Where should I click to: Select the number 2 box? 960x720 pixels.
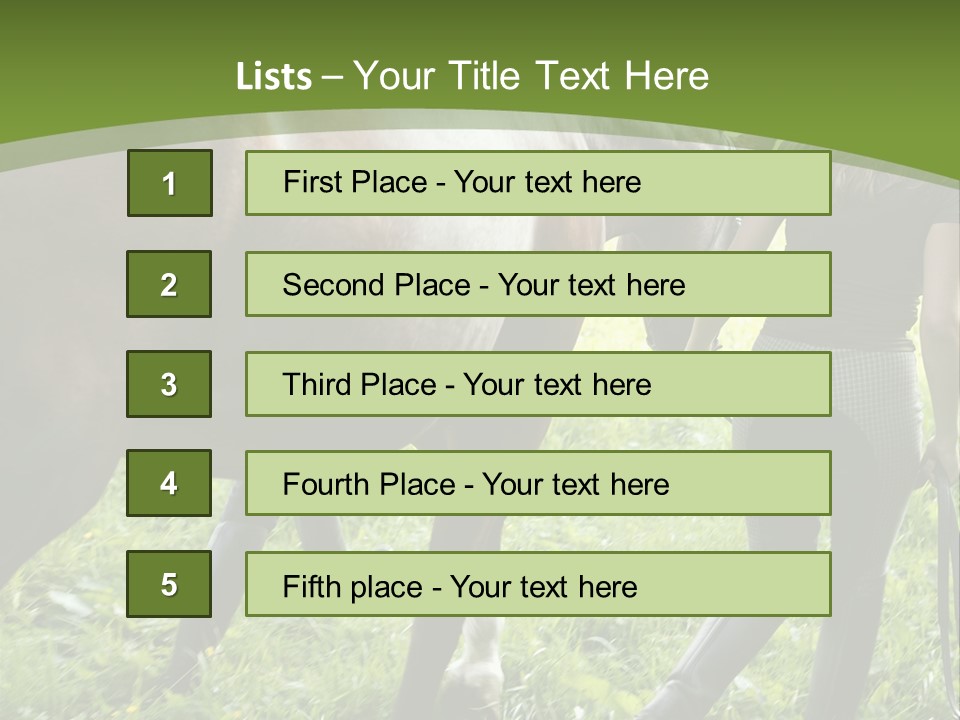click(x=169, y=284)
